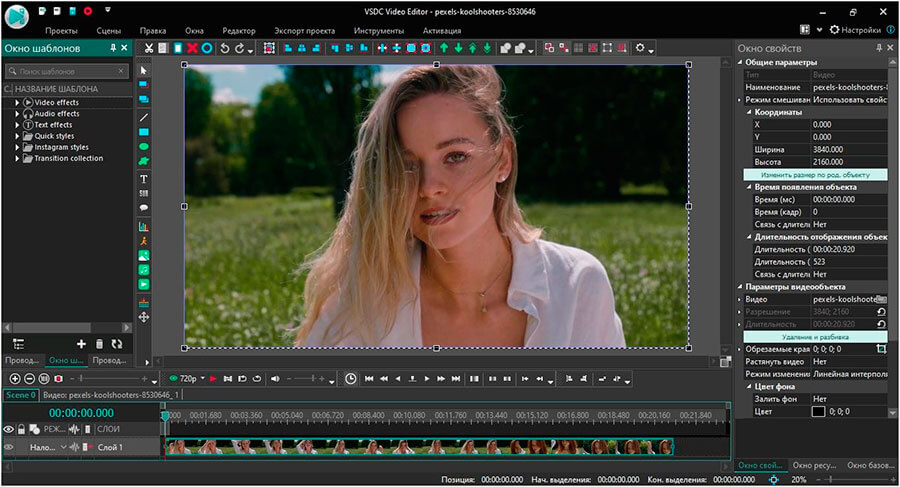Click the red X delete icon
This screenshot has width=900, height=487.
(x=192, y=48)
